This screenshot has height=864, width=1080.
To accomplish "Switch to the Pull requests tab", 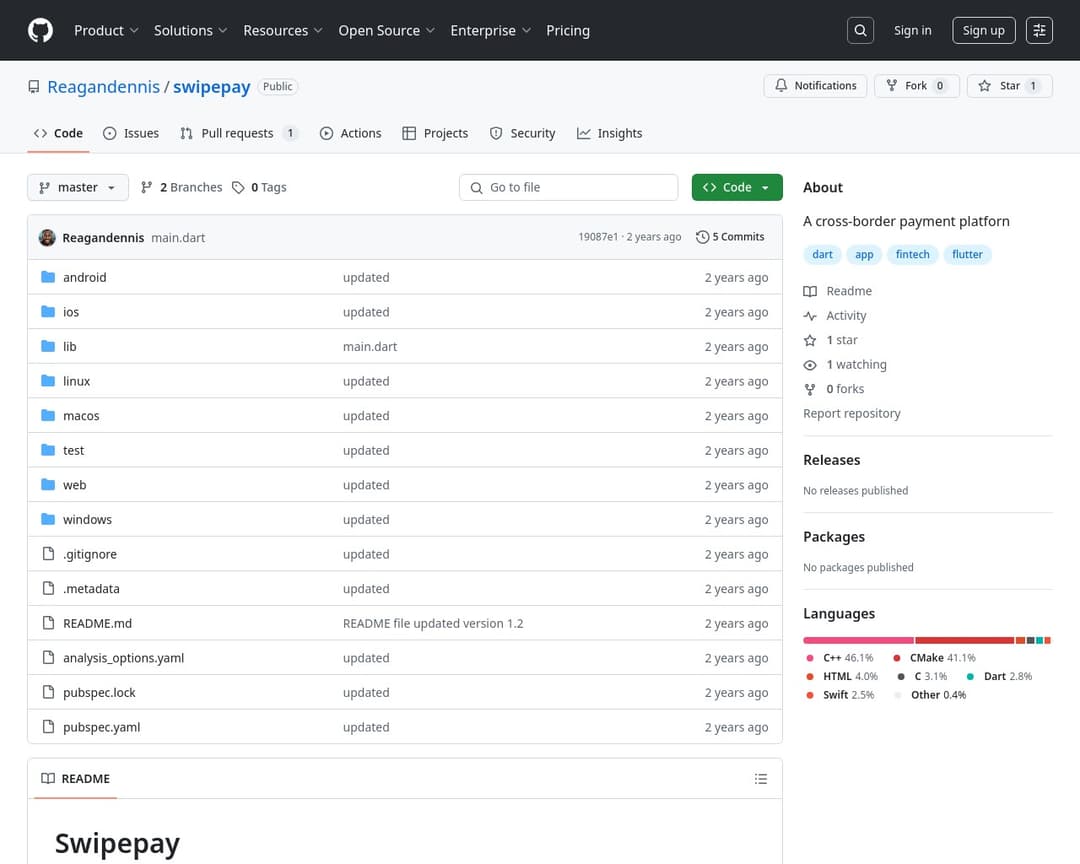I will pos(239,133).
